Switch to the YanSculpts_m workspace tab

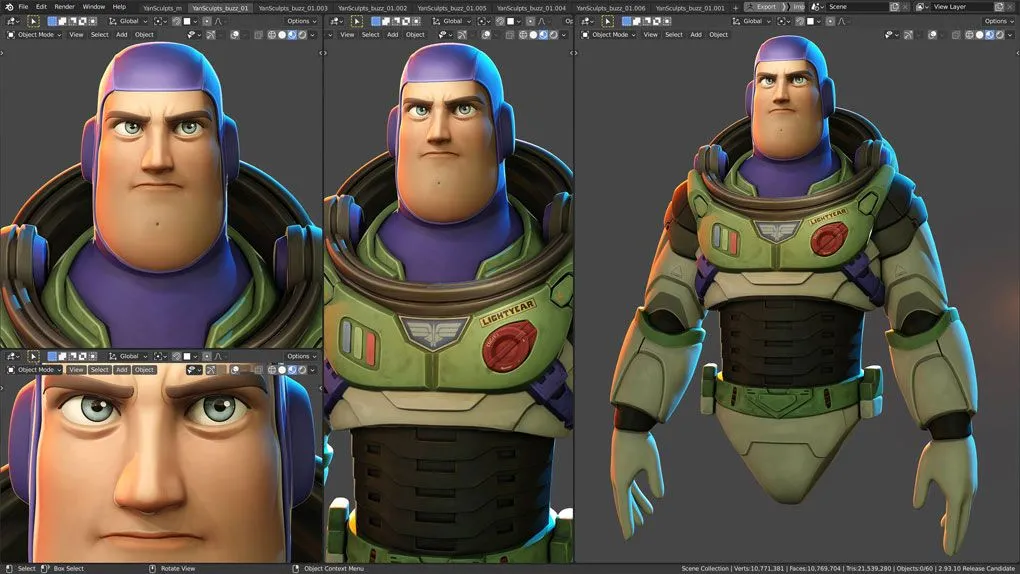pos(163,8)
